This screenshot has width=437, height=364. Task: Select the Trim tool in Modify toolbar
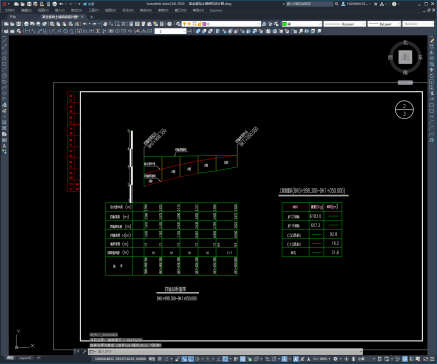[432, 93]
